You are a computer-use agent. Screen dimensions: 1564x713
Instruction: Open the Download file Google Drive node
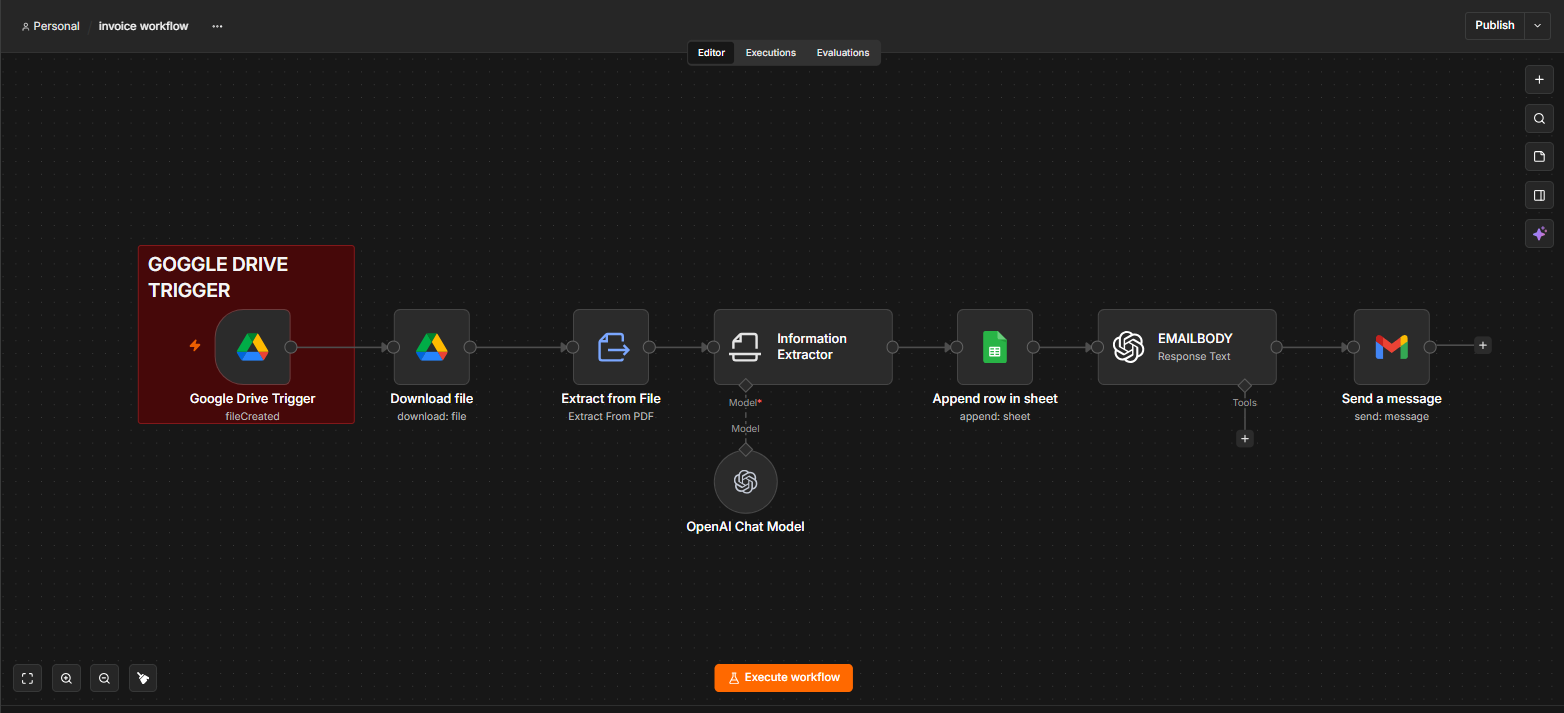pyautogui.click(x=432, y=347)
